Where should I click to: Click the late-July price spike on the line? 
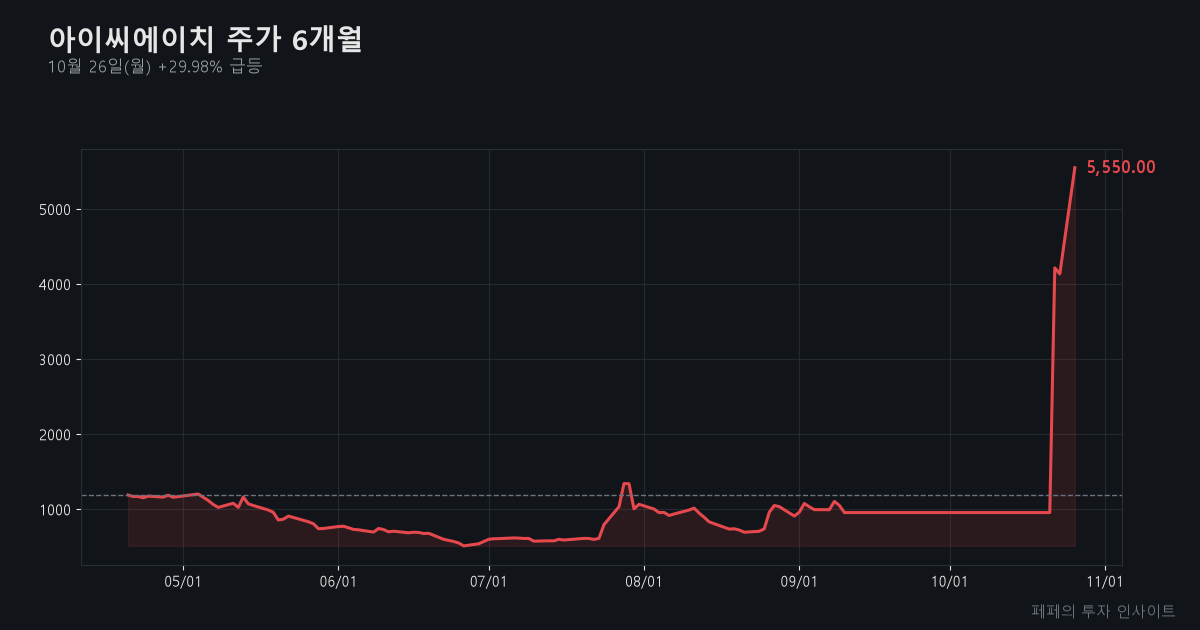[x=626, y=484]
